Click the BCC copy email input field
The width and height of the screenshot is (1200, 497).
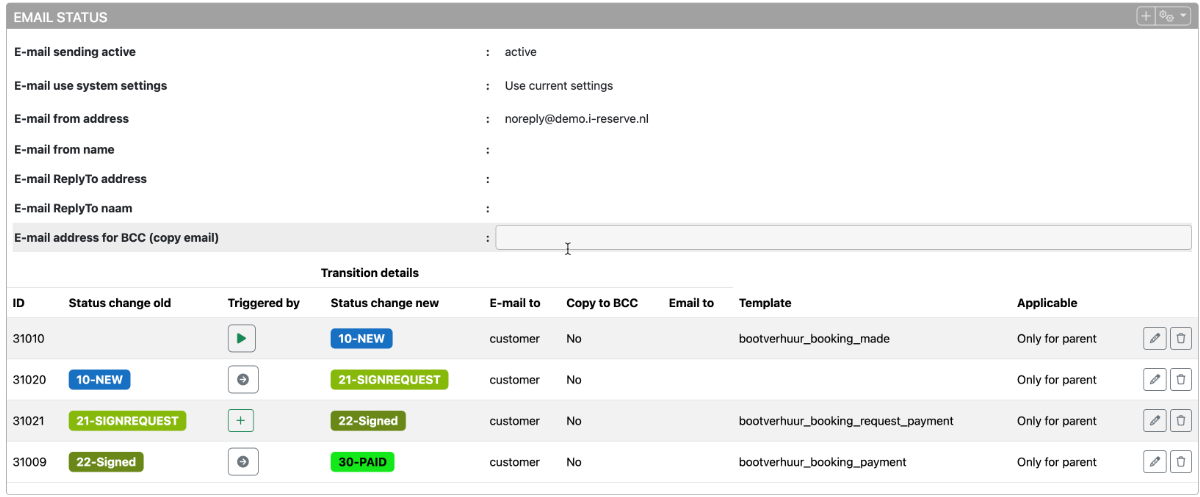pyautogui.click(x=843, y=238)
